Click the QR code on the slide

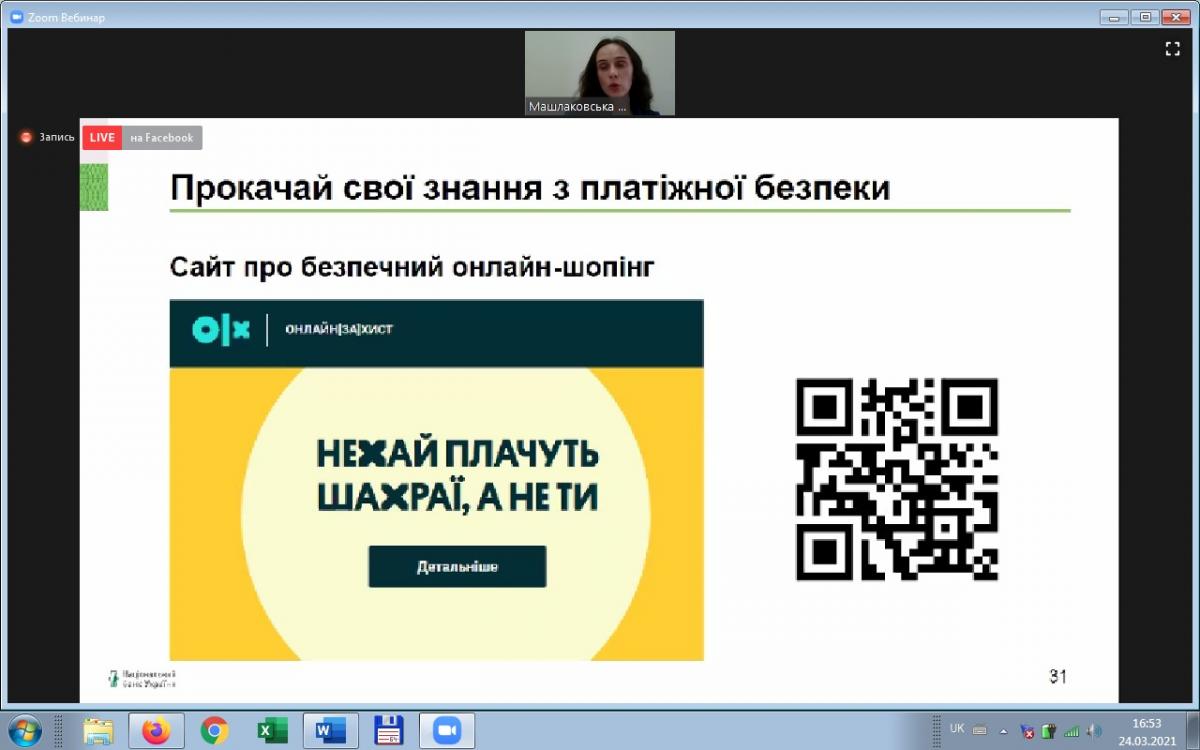point(897,479)
